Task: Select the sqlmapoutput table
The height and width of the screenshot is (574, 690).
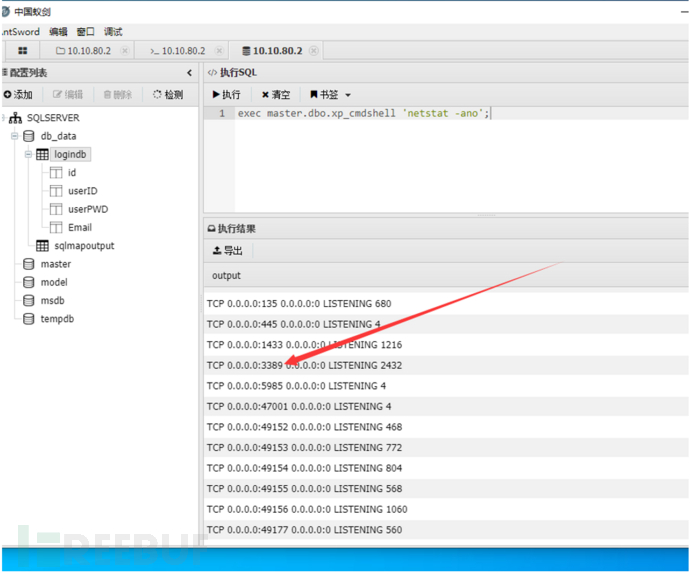Action: click(84, 246)
